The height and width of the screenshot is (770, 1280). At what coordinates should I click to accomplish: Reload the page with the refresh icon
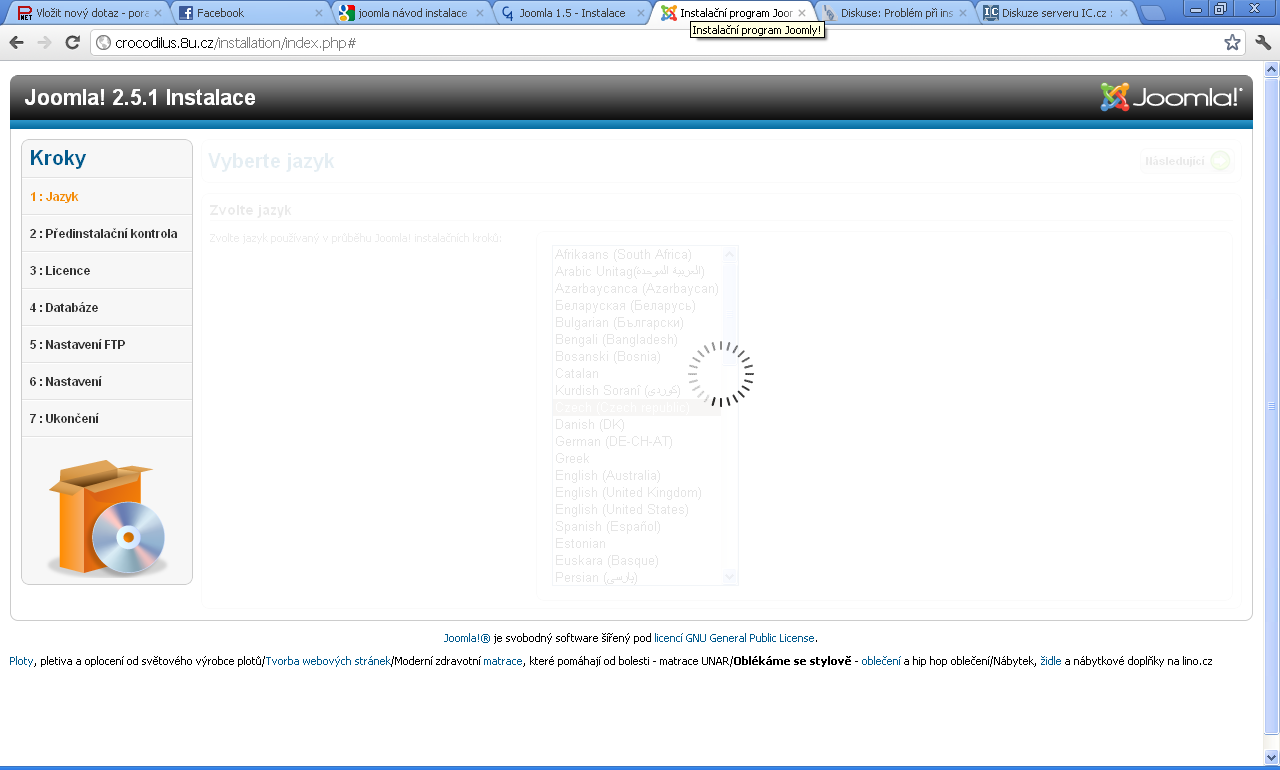click(72, 43)
